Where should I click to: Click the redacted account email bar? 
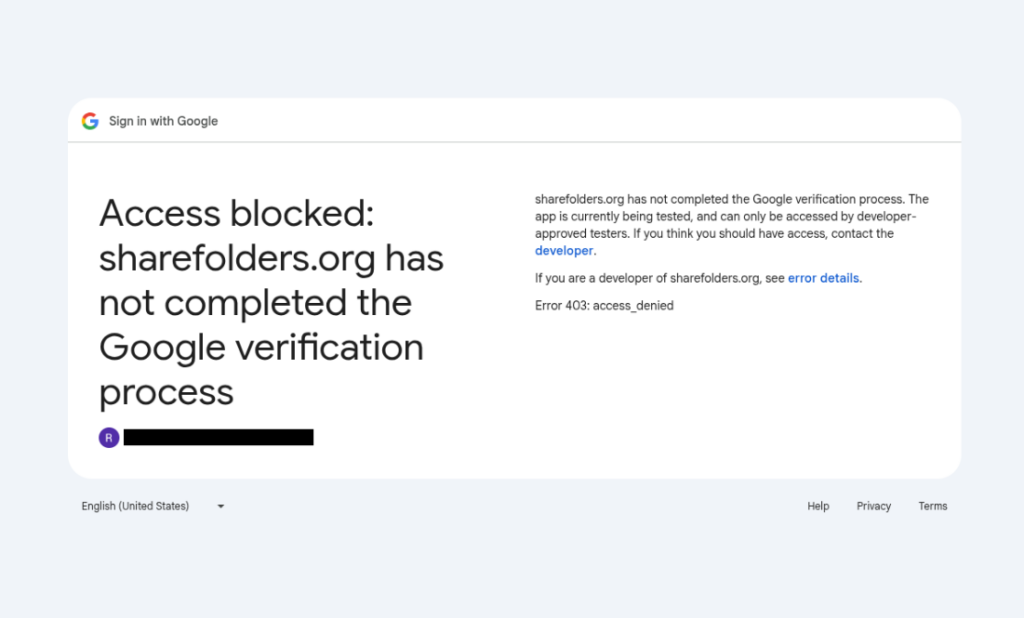pyautogui.click(x=218, y=436)
